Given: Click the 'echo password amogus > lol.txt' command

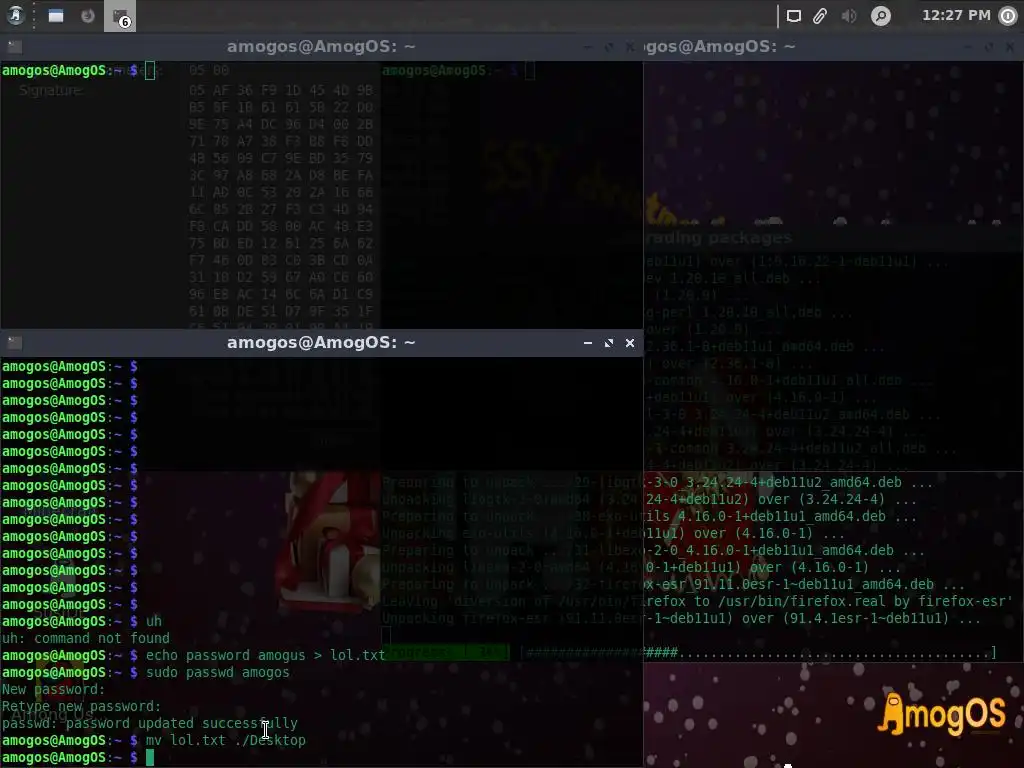Looking at the screenshot, I should (265, 655).
